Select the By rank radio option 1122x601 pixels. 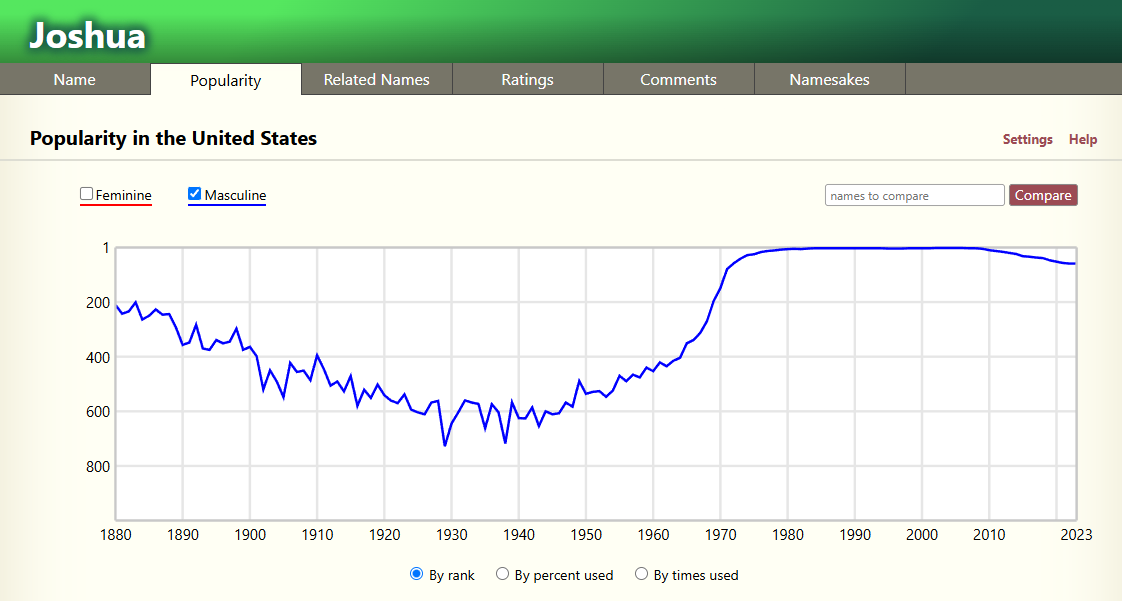point(416,574)
